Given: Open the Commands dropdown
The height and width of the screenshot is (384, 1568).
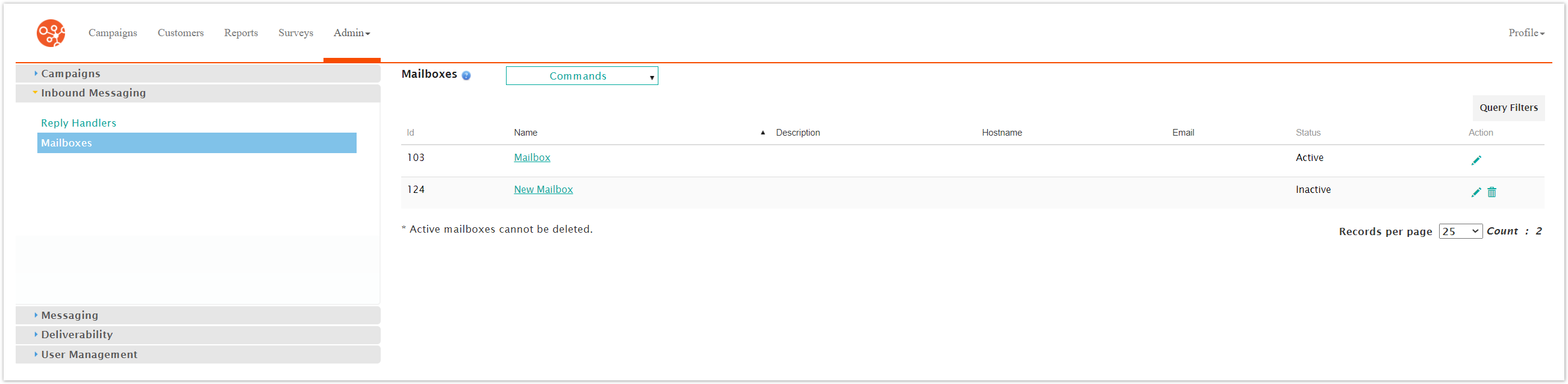Looking at the screenshot, I should point(581,76).
